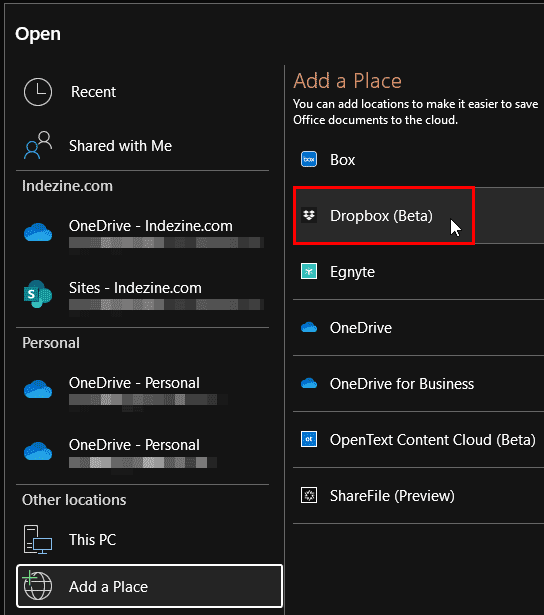Click the OneDrive for Business cloud icon

click(309, 383)
